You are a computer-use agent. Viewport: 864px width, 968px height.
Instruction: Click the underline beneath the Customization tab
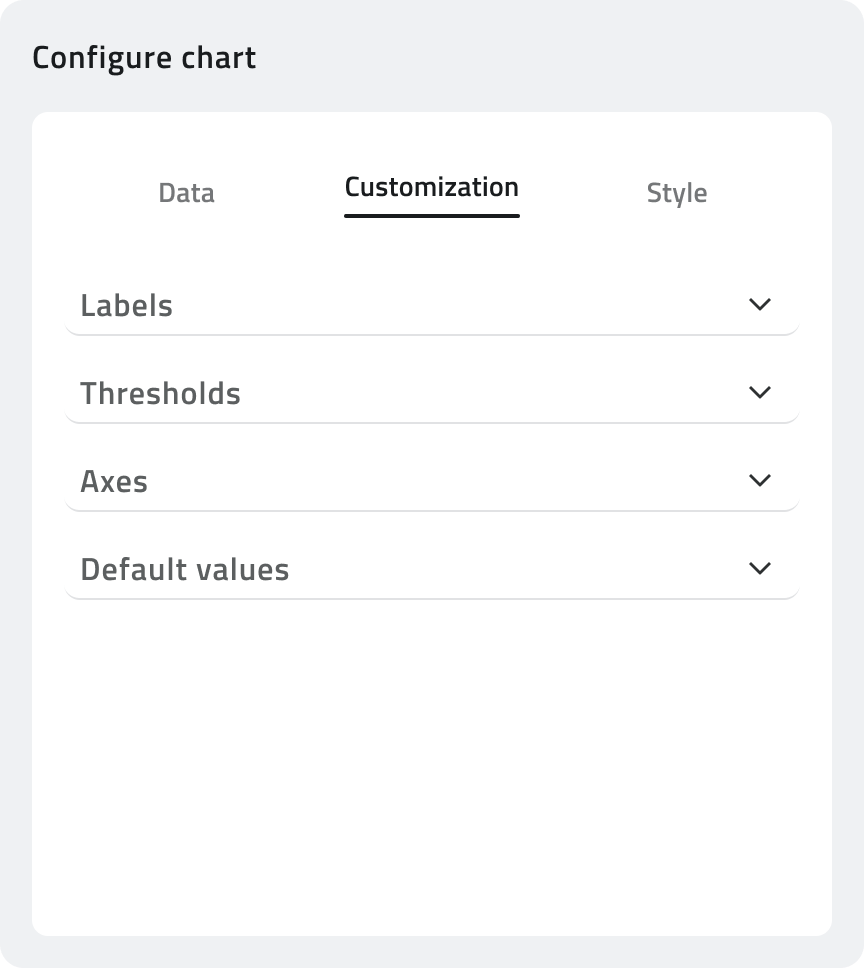[431, 215]
